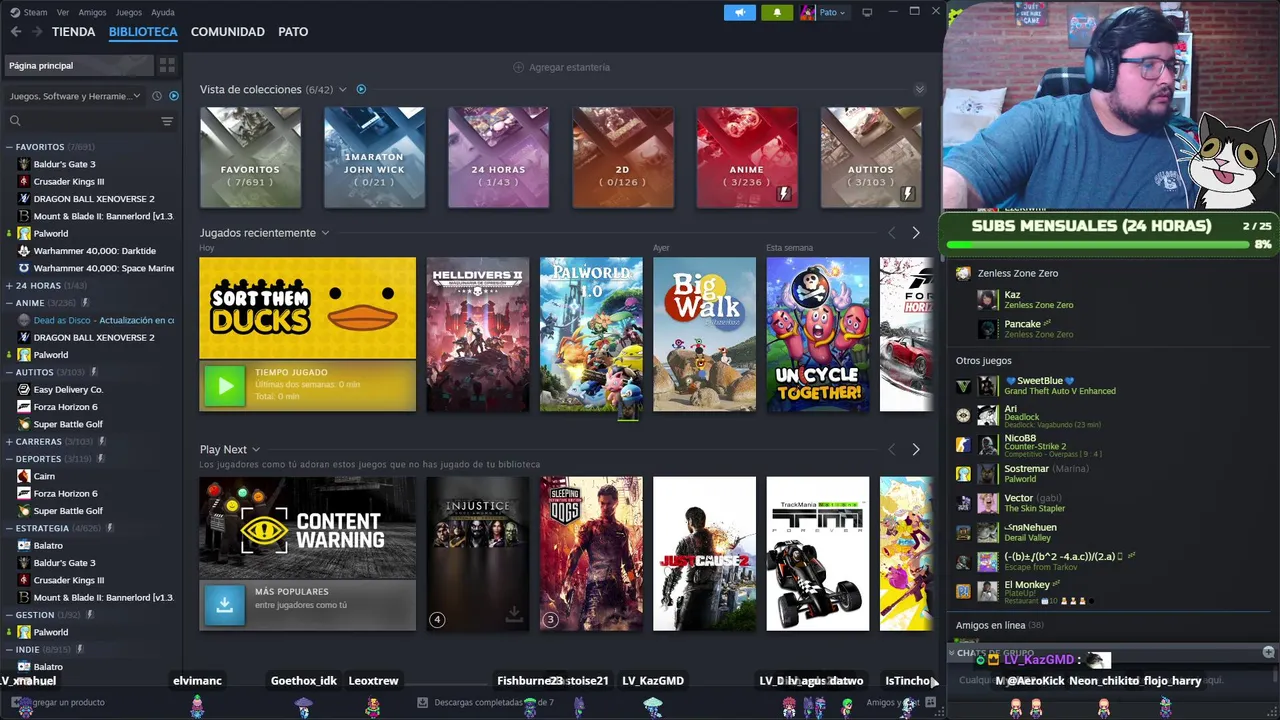Collapse the ESTRATEGIA category
The image size is (1280, 720).
tap(9, 528)
